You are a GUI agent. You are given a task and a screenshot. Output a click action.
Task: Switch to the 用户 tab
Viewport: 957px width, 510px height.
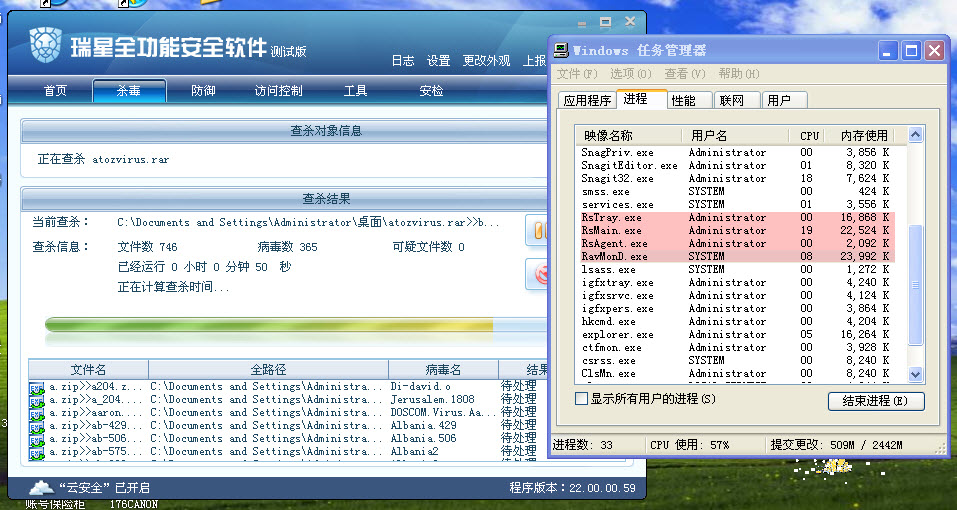(785, 100)
